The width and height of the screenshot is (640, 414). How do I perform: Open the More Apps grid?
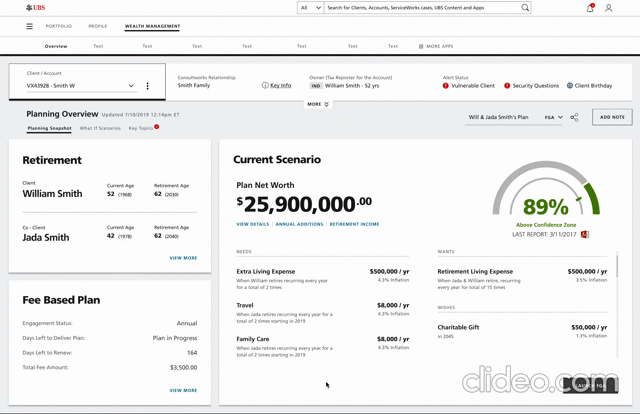pyautogui.click(x=436, y=46)
